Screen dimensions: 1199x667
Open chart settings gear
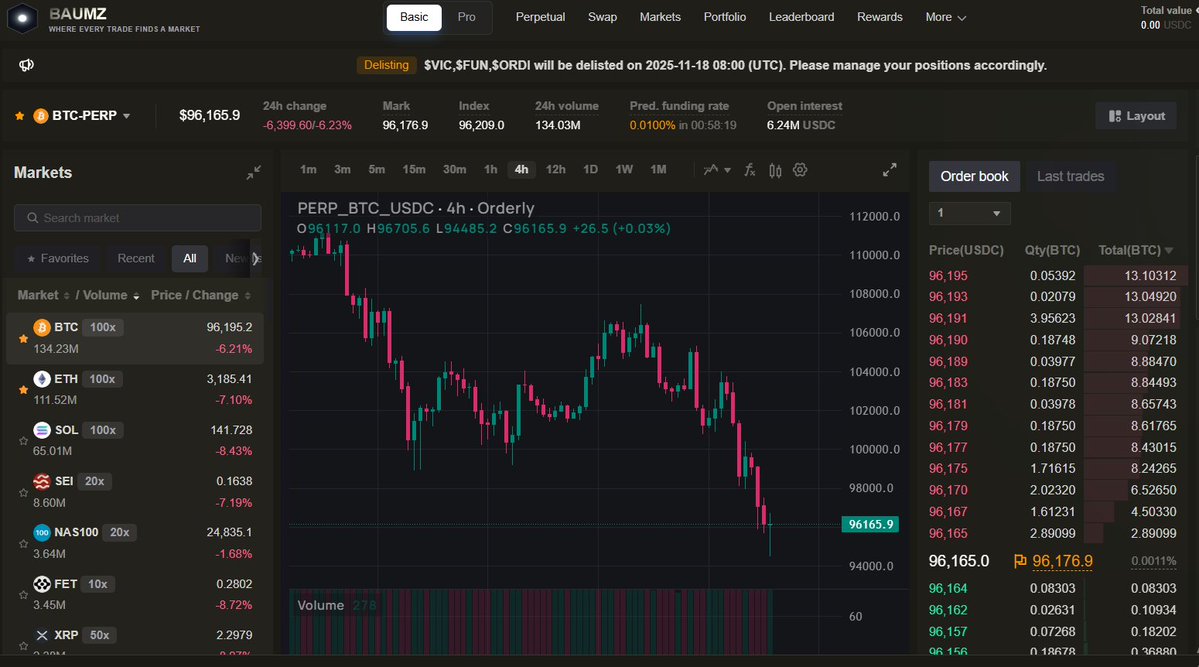click(800, 170)
